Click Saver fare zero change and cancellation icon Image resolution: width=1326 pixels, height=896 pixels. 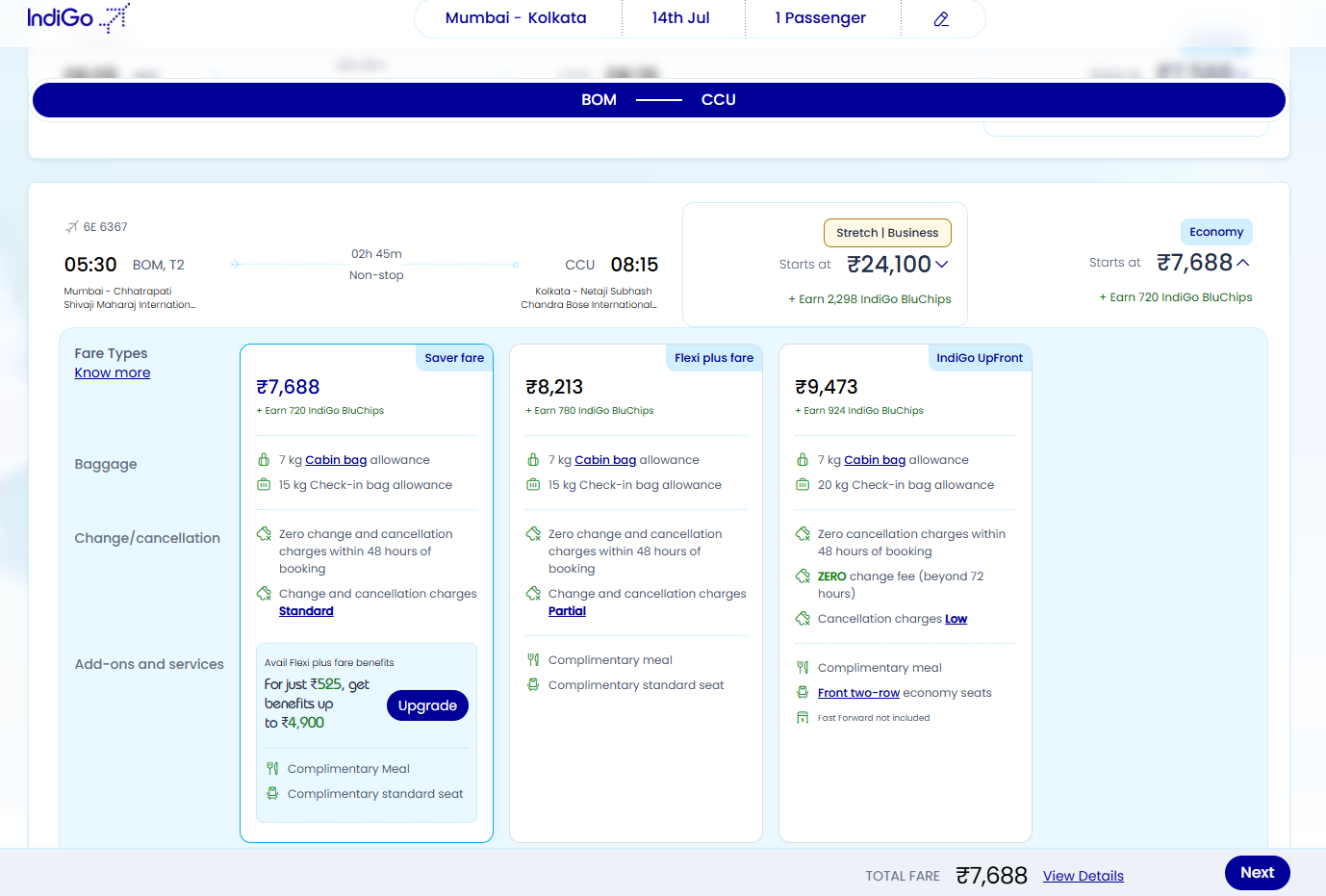click(x=264, y=534)
